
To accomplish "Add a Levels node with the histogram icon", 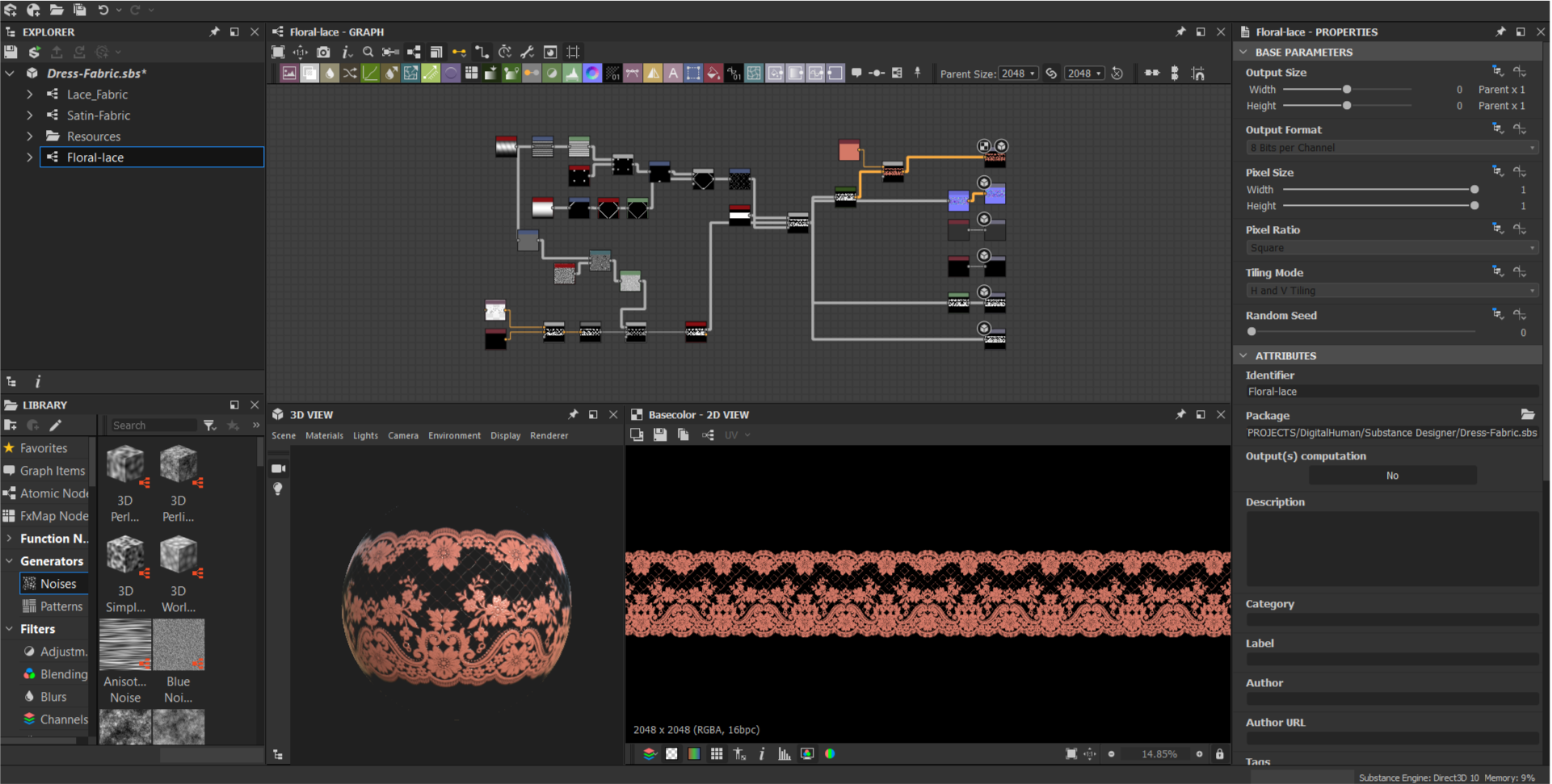I will click(572, 73).
